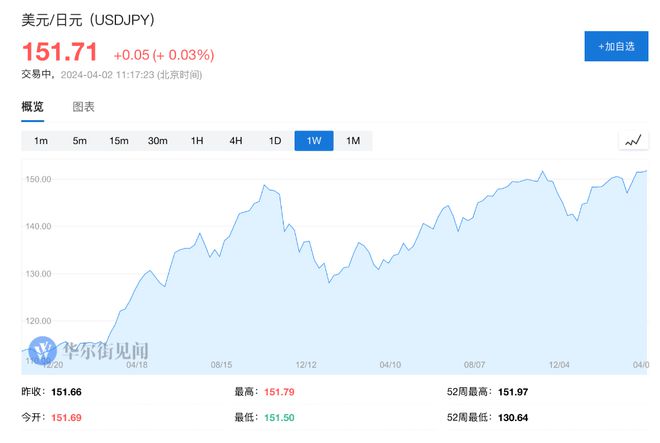
Task: Click the chart peak near 150.00 line
Action: [543, 172]
